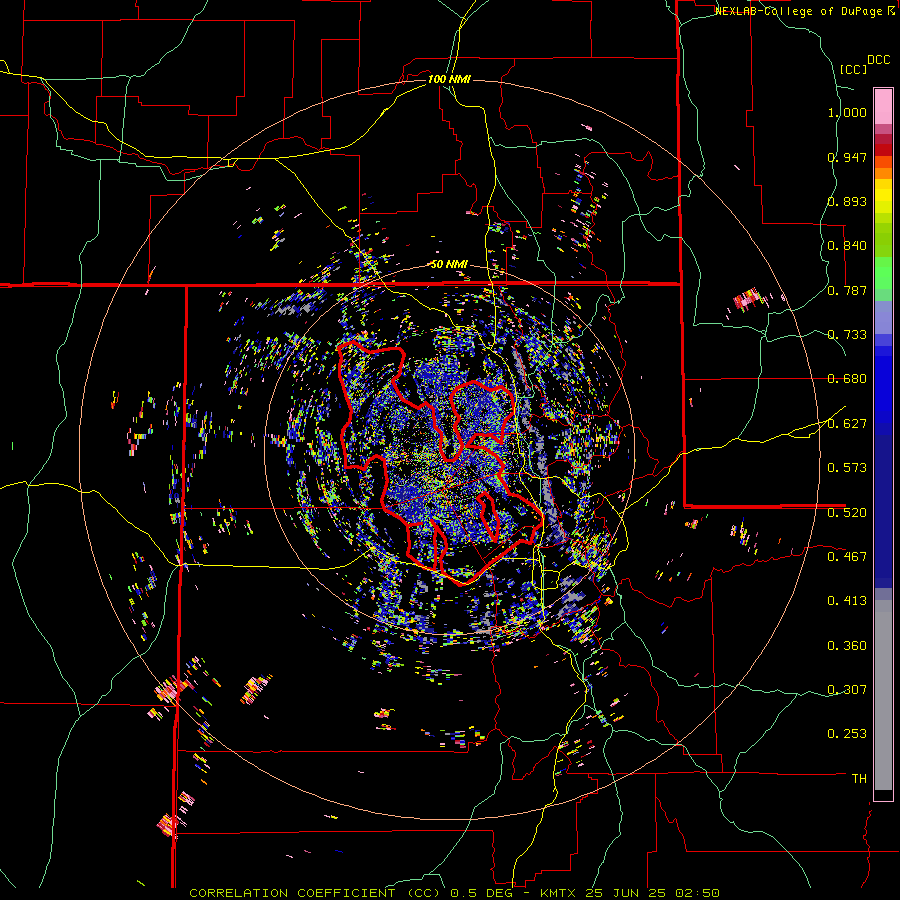This screenshot has height=900, width=900.
Task: Click the KMTX radar site identifier
Action: [x=560, y=893]
